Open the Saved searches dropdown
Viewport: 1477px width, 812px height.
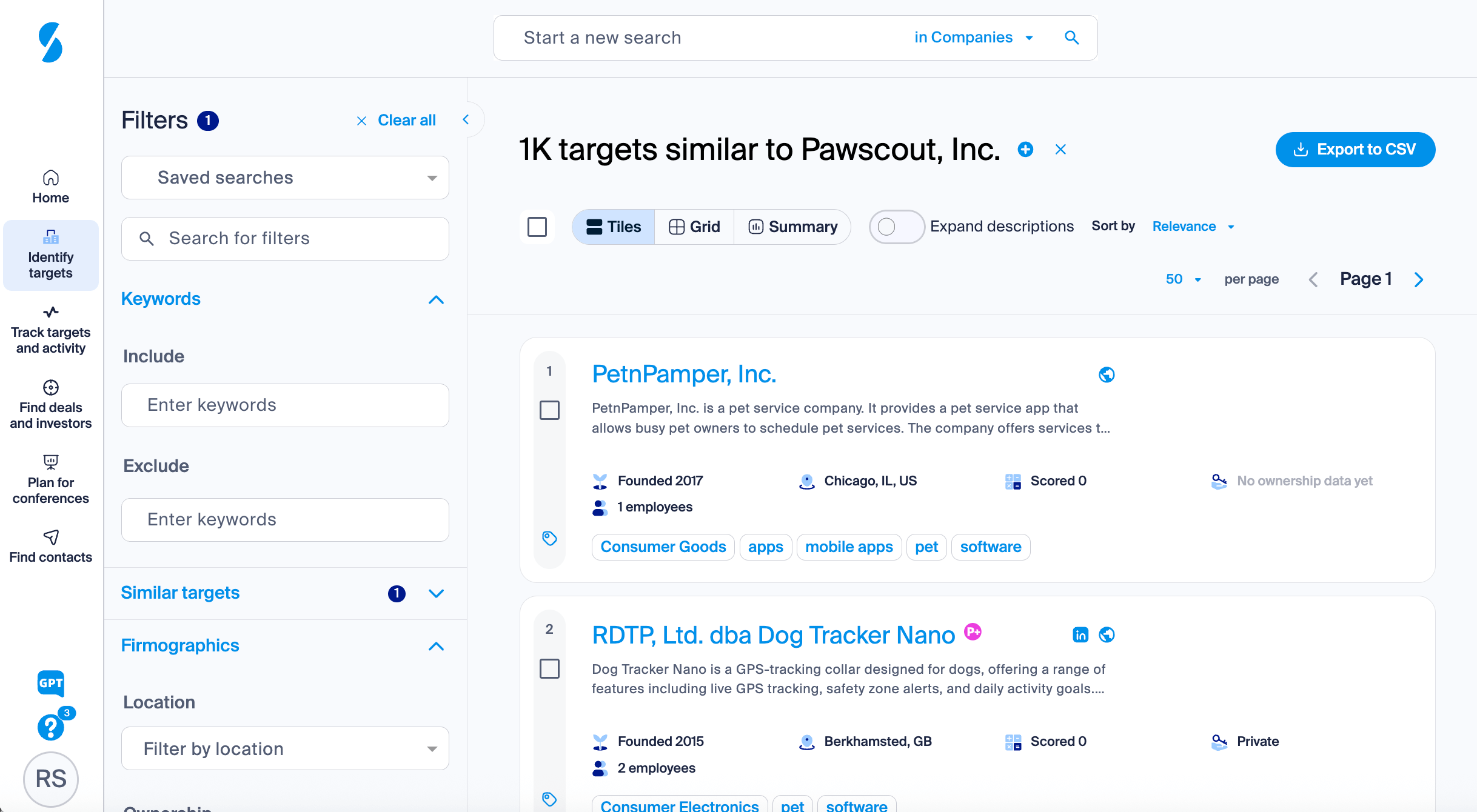pos(285,178)
